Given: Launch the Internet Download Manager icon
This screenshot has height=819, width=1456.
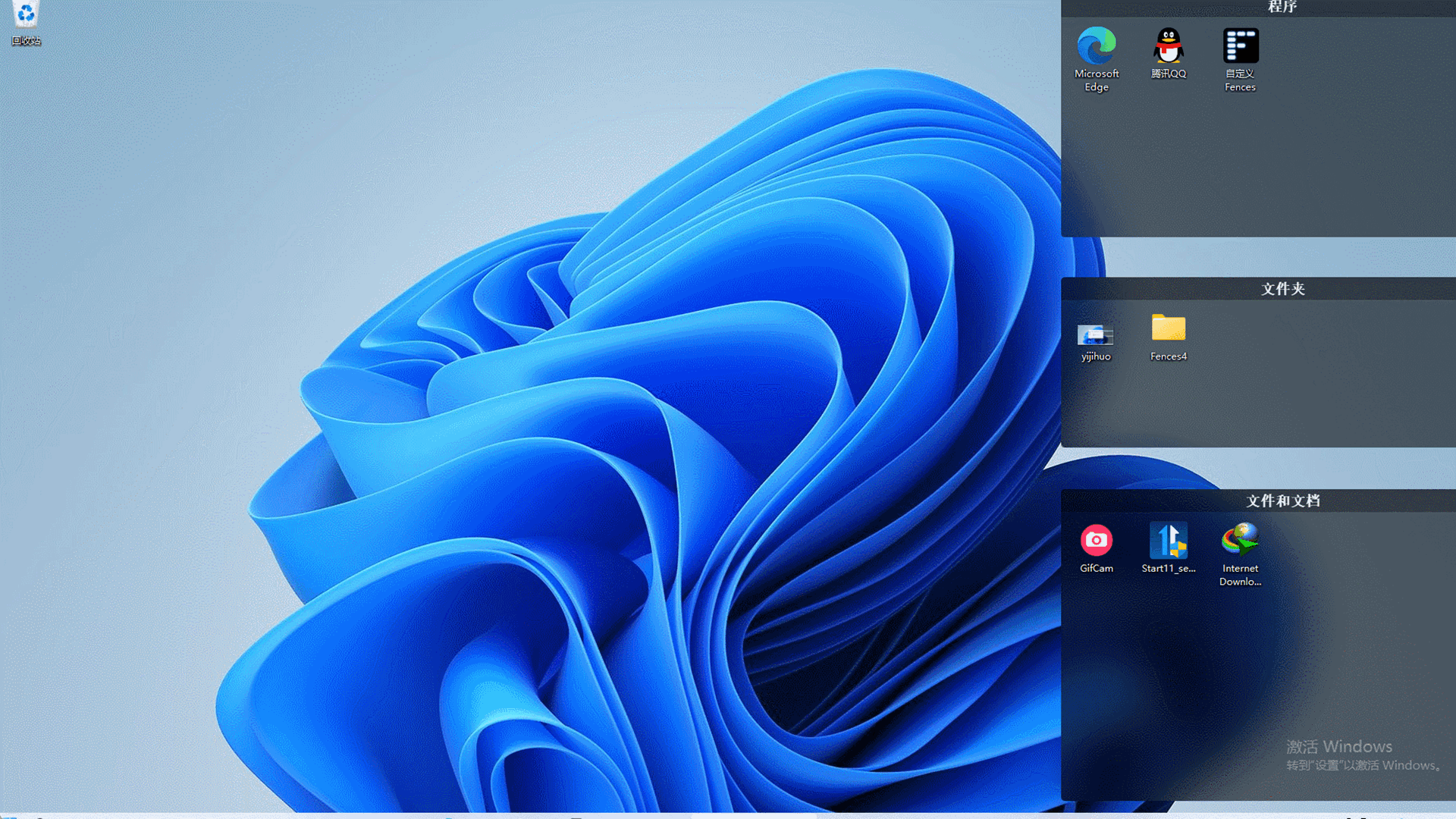Looking at the screenshot, I should (1241, 540).
